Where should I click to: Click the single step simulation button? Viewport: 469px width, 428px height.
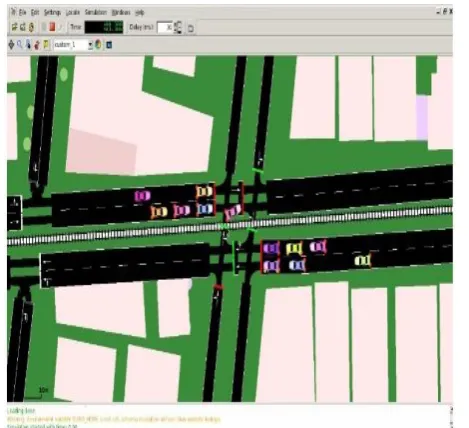[x=60, y=27]
